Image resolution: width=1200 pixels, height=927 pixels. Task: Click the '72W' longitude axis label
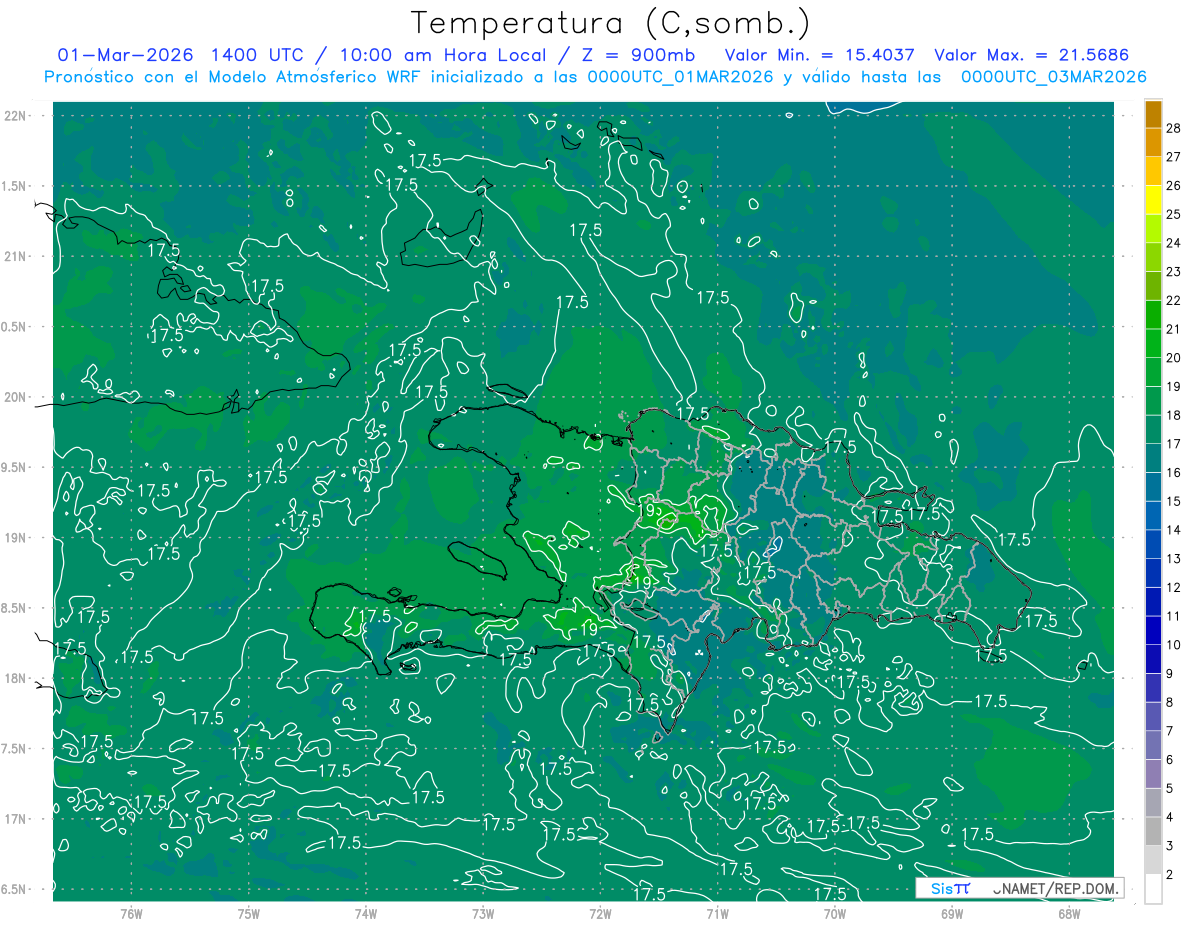[600, 914]
